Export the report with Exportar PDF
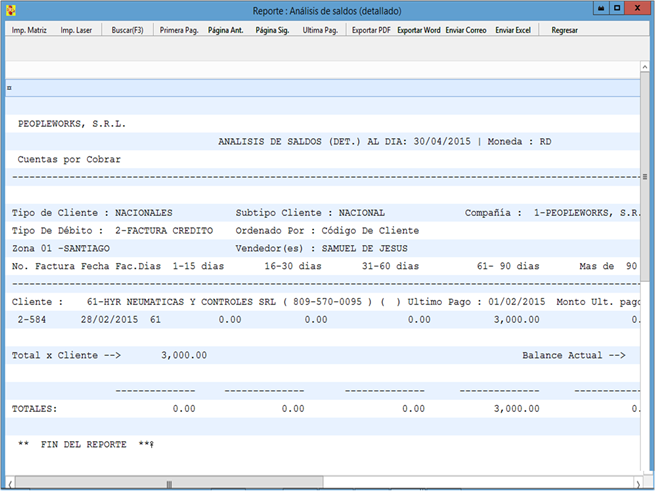This screenshot has width=655, height=491. [371, 31]
